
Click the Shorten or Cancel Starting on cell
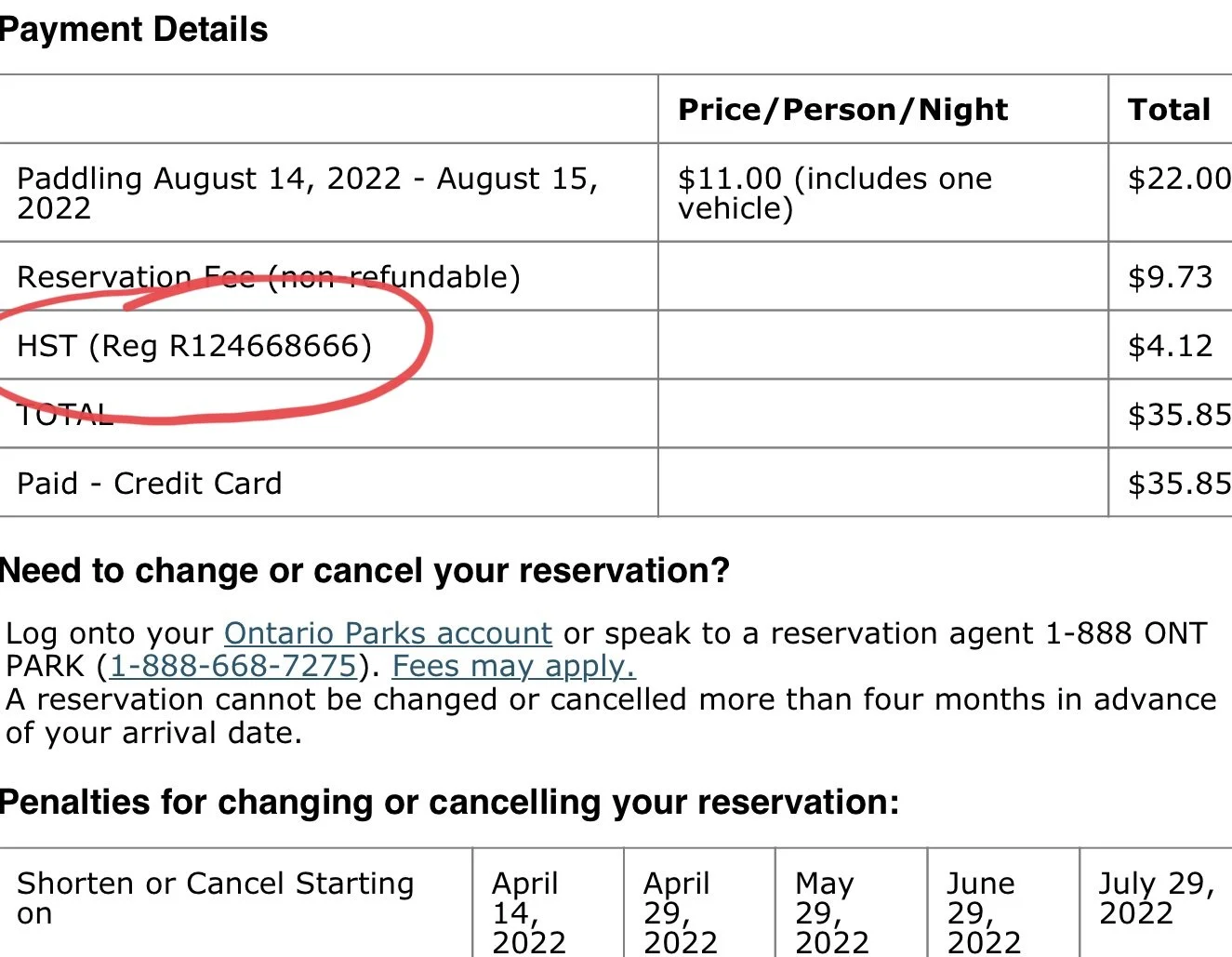coord(215,897)
